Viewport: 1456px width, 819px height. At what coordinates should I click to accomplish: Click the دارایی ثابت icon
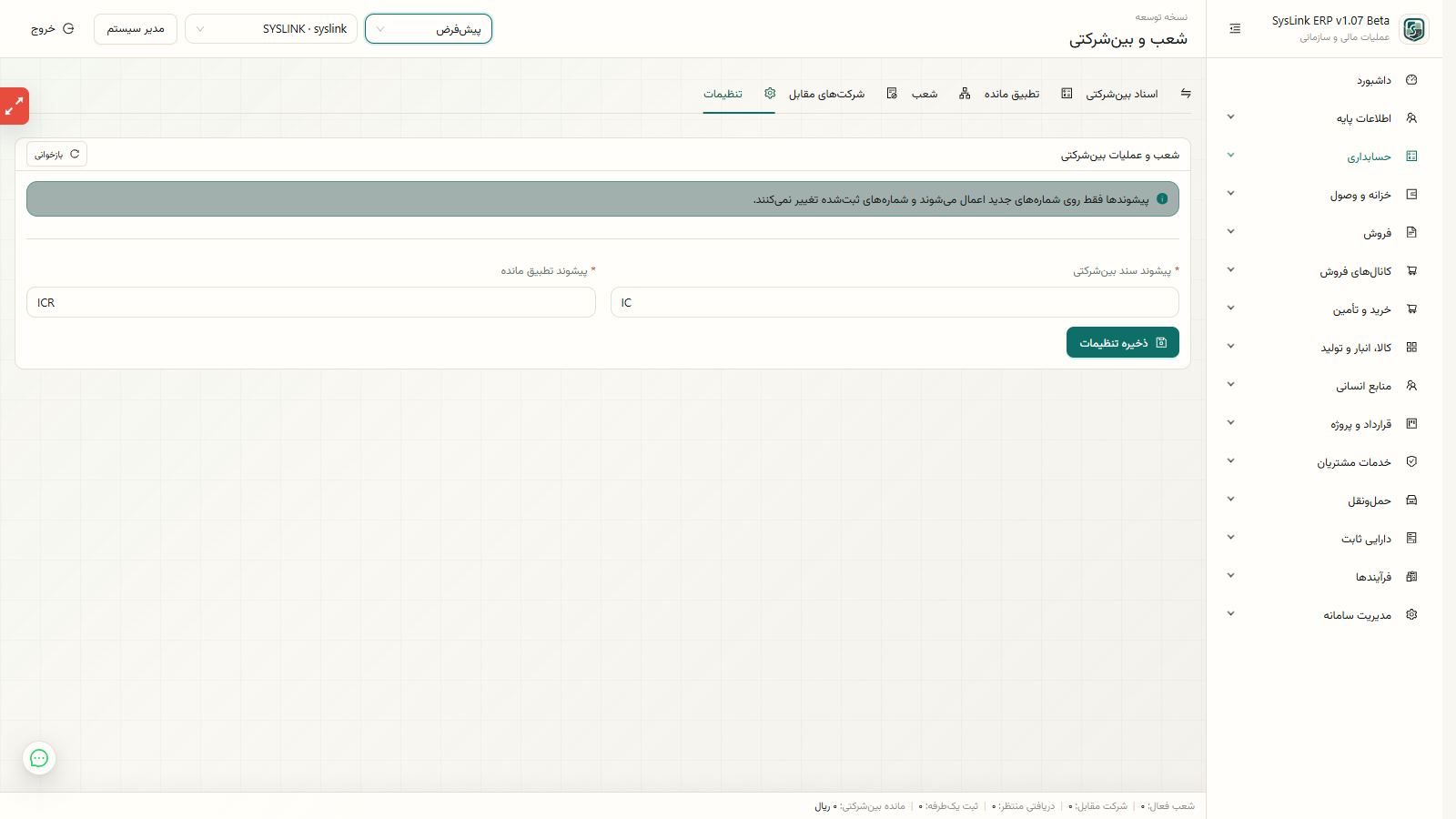[x=1411, y=539]
